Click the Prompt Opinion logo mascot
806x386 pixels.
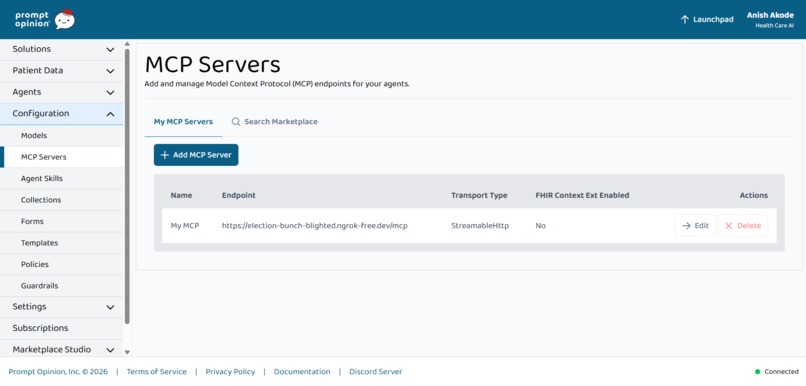click(65, 20)
